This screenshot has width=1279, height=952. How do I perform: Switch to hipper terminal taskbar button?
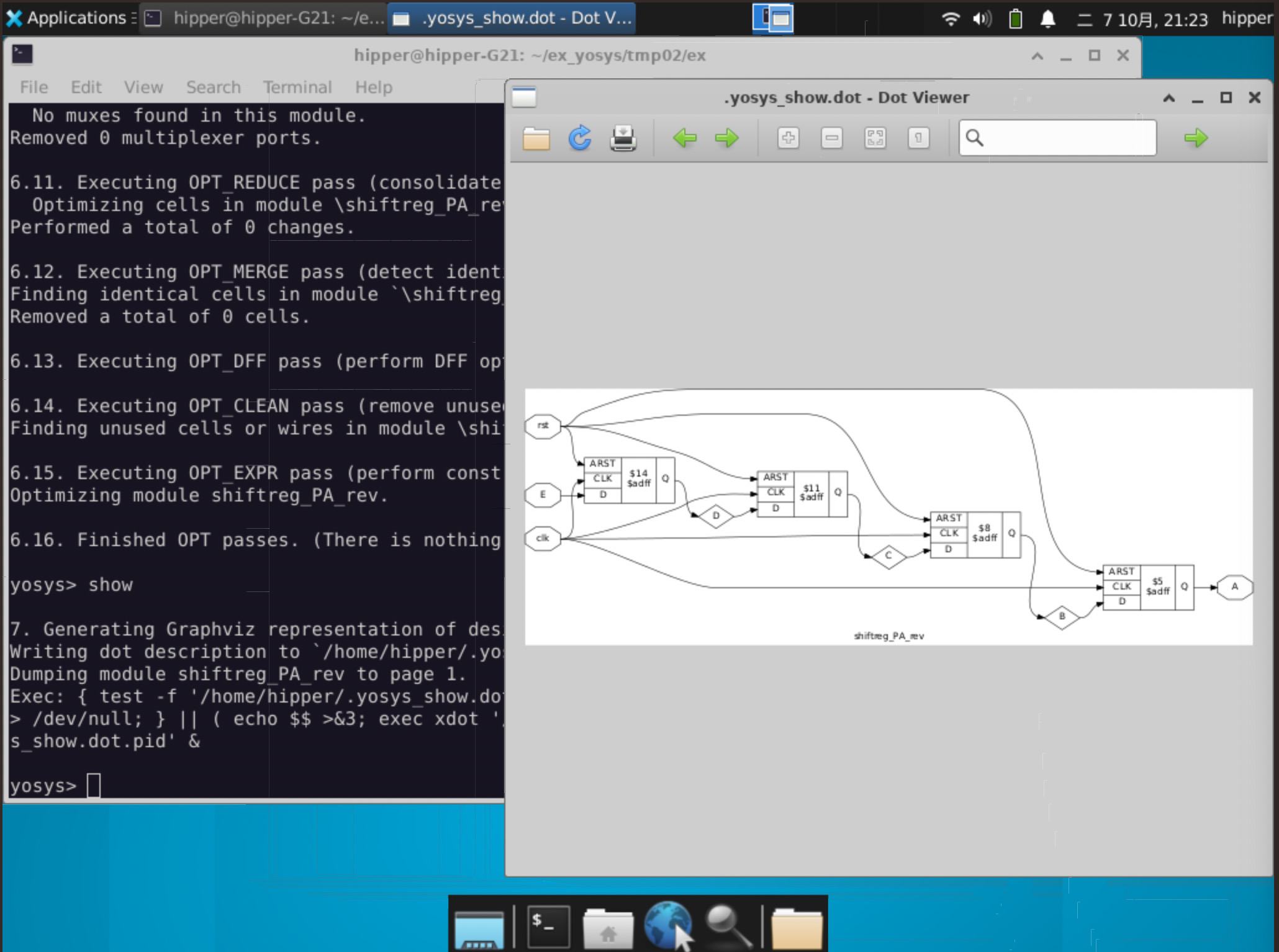pyautogui.click(x=264, y=18)
